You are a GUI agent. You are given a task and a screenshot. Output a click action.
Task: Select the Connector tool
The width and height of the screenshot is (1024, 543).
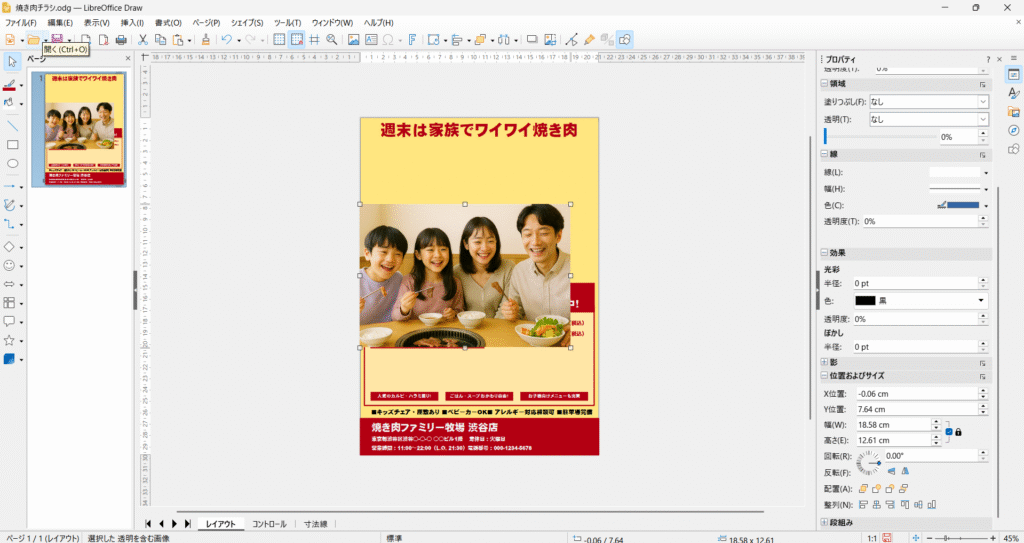(x=10, y=224)
